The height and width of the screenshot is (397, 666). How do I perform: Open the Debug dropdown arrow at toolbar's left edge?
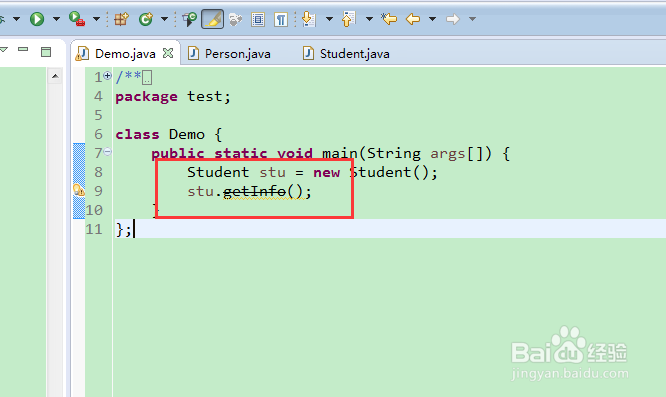17,19
